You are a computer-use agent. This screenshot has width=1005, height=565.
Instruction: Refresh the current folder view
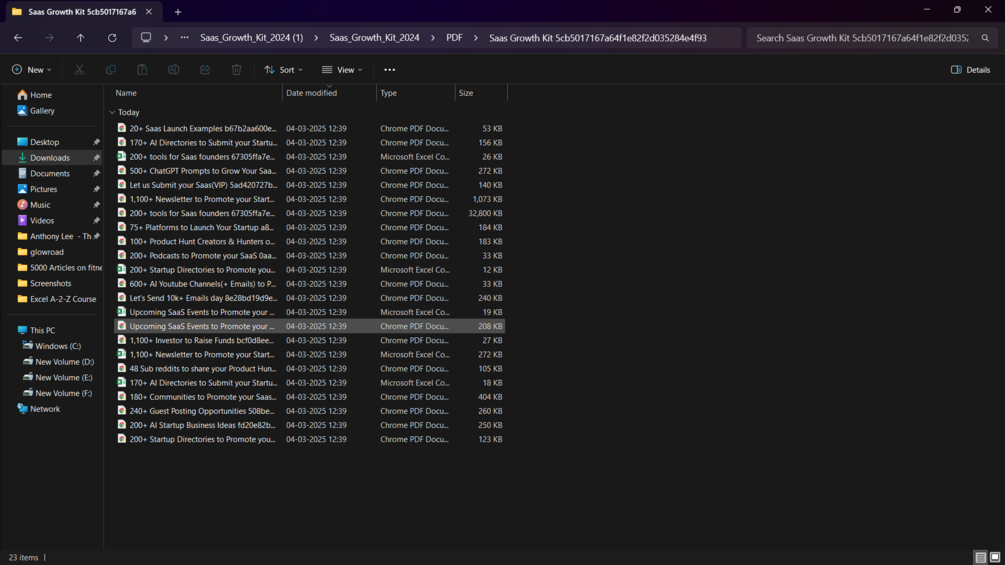pos(112,38)
